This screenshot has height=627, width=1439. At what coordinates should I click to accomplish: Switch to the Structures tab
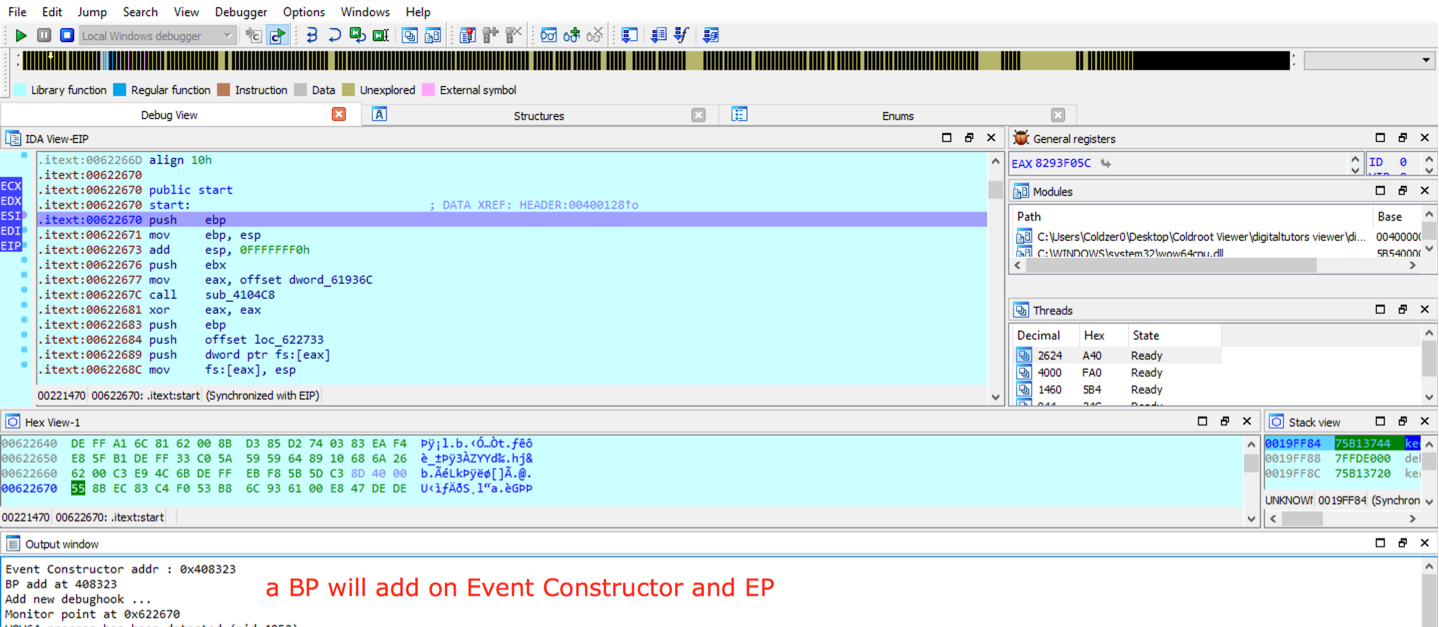click(x=538, y=115)
